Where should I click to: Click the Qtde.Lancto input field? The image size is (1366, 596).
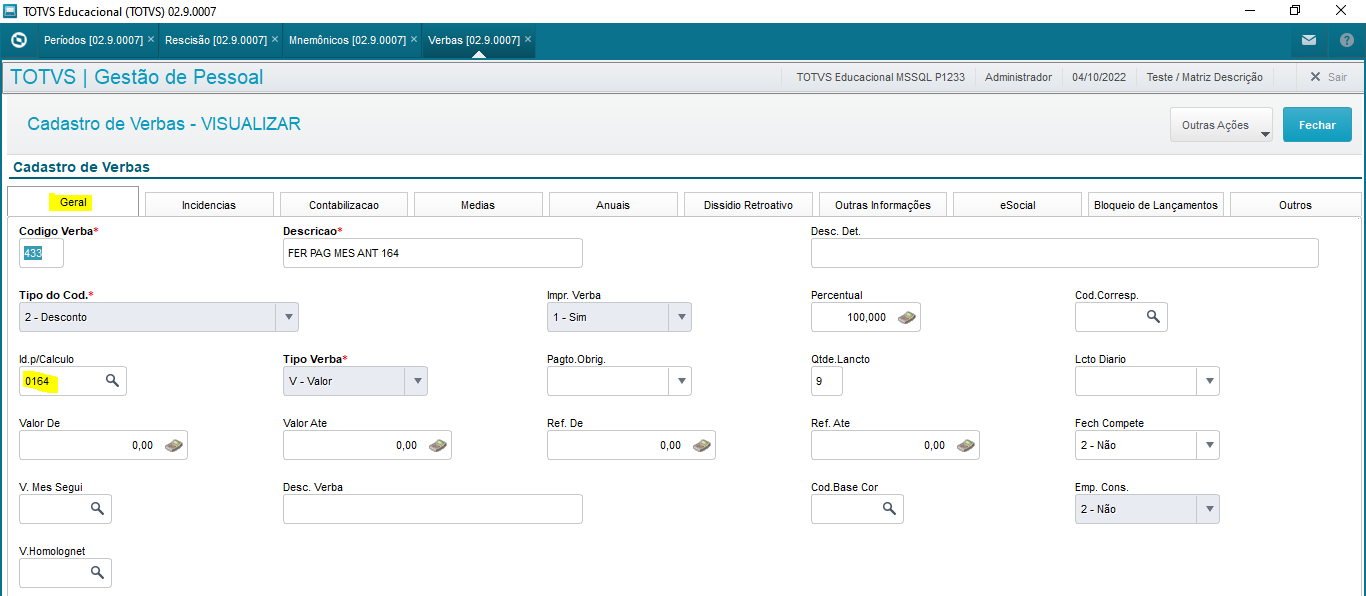pyautogui.click(x=827, y=381)
